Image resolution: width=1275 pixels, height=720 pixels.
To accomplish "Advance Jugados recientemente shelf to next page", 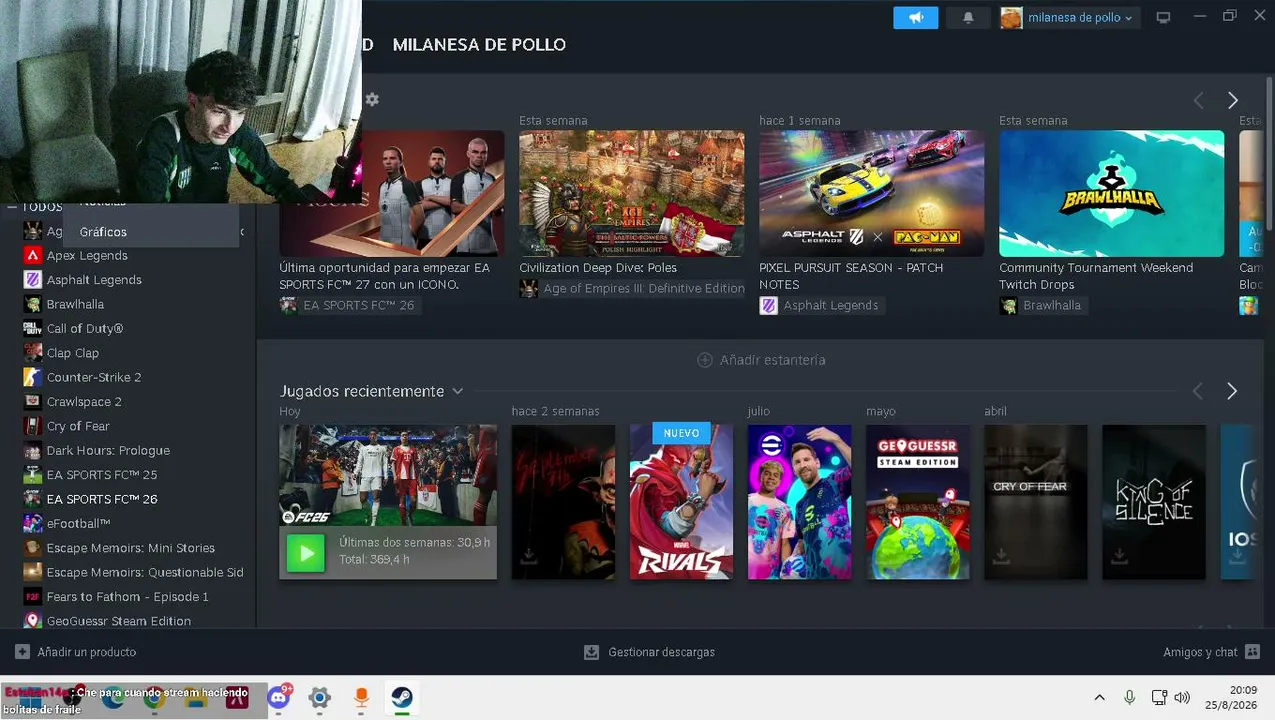I will 1232,391.
